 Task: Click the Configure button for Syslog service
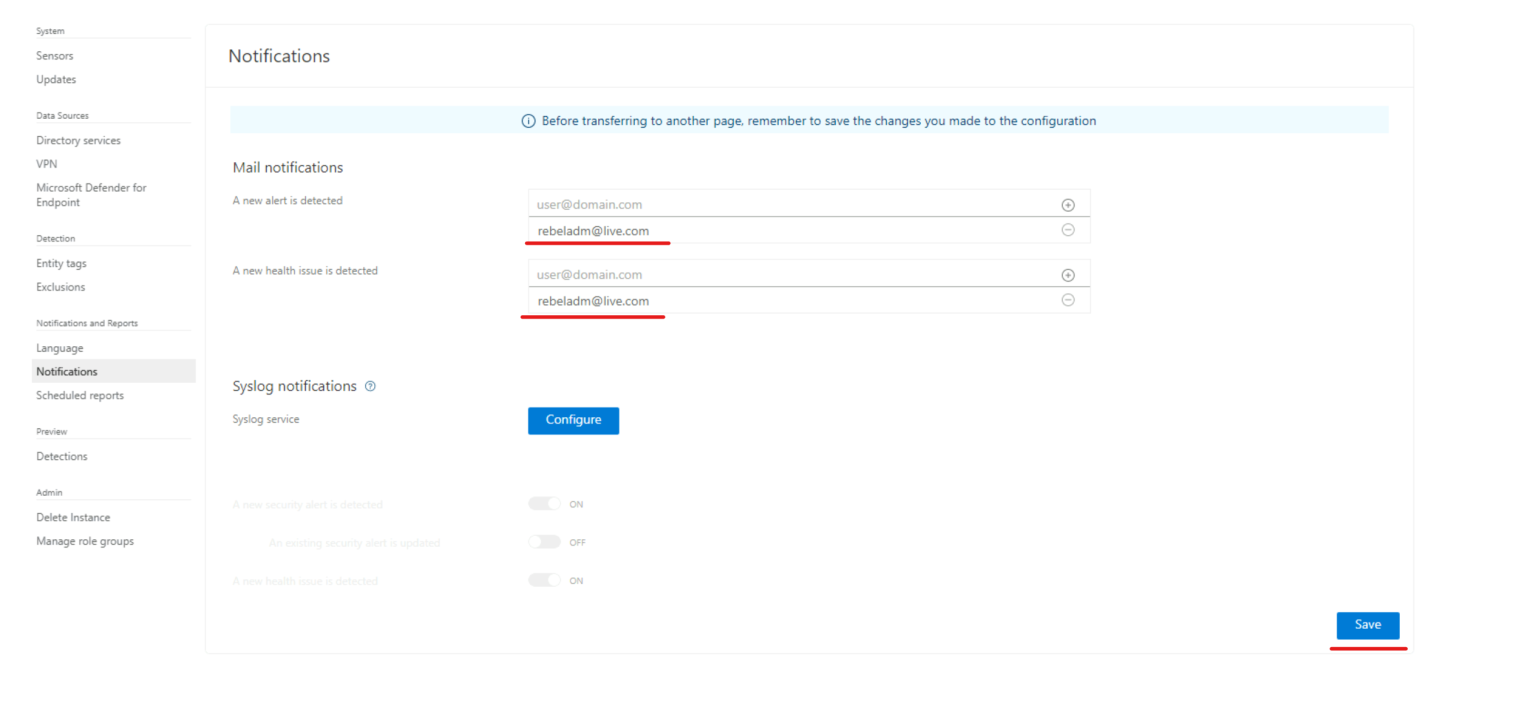[573, 420]
